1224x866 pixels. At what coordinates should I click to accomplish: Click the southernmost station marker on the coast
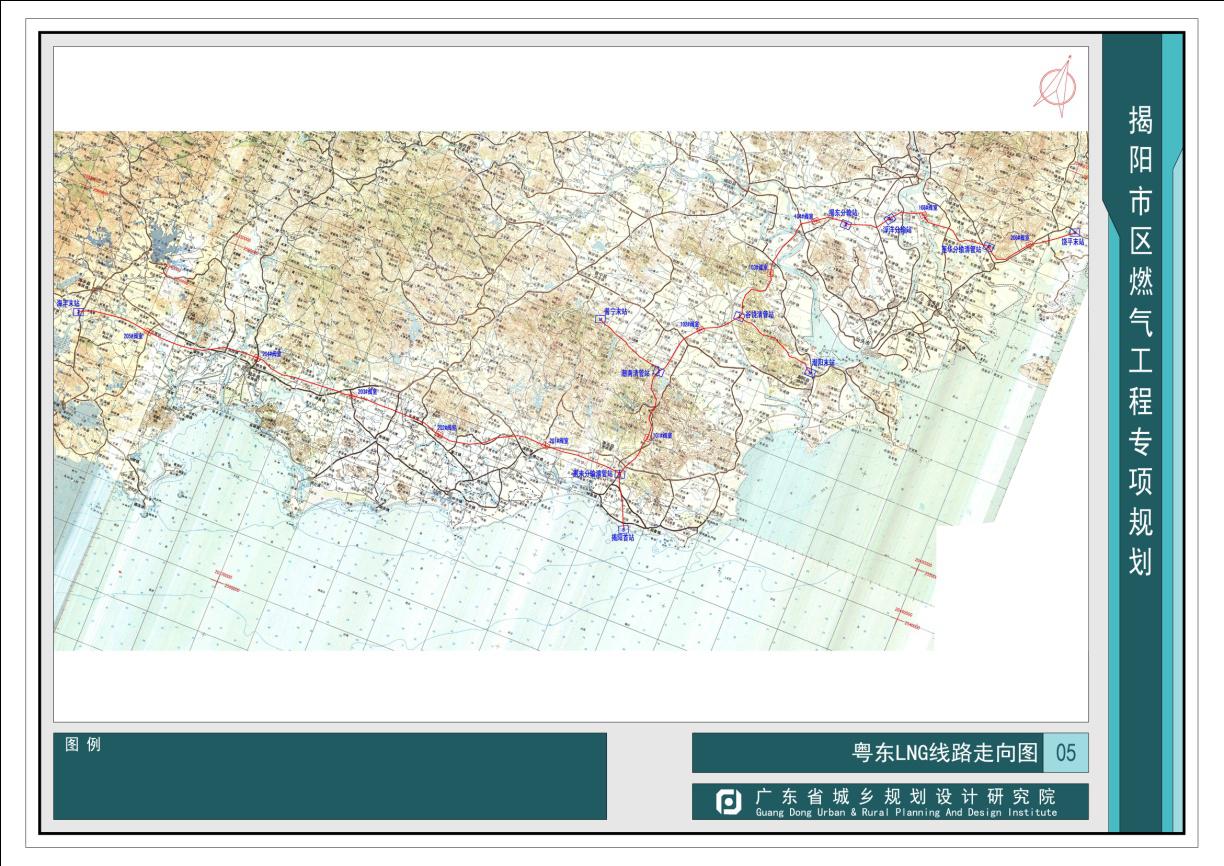pyautogui.click(x=624, y=528)
